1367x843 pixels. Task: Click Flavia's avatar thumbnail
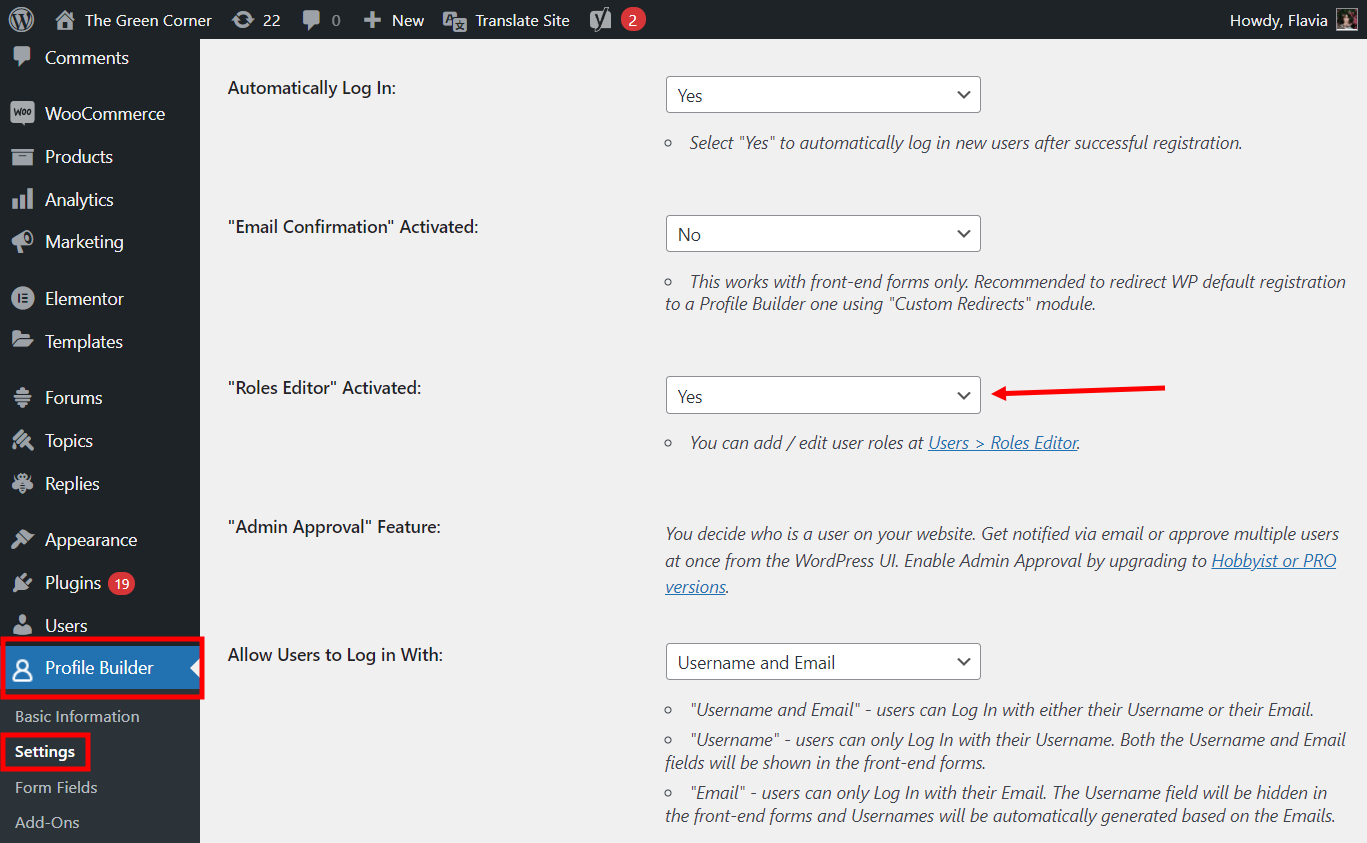point(1346,20)
